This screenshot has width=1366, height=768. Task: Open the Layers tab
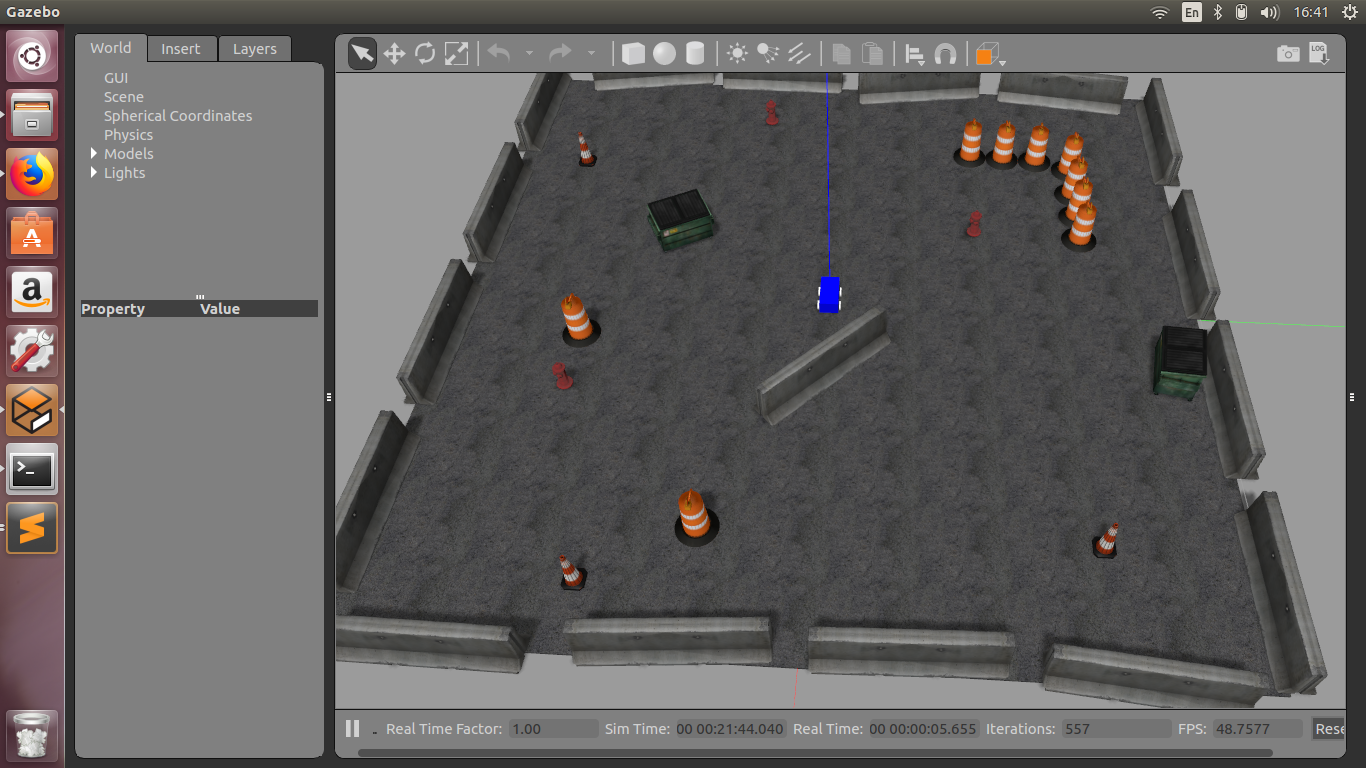click(254, 48)
